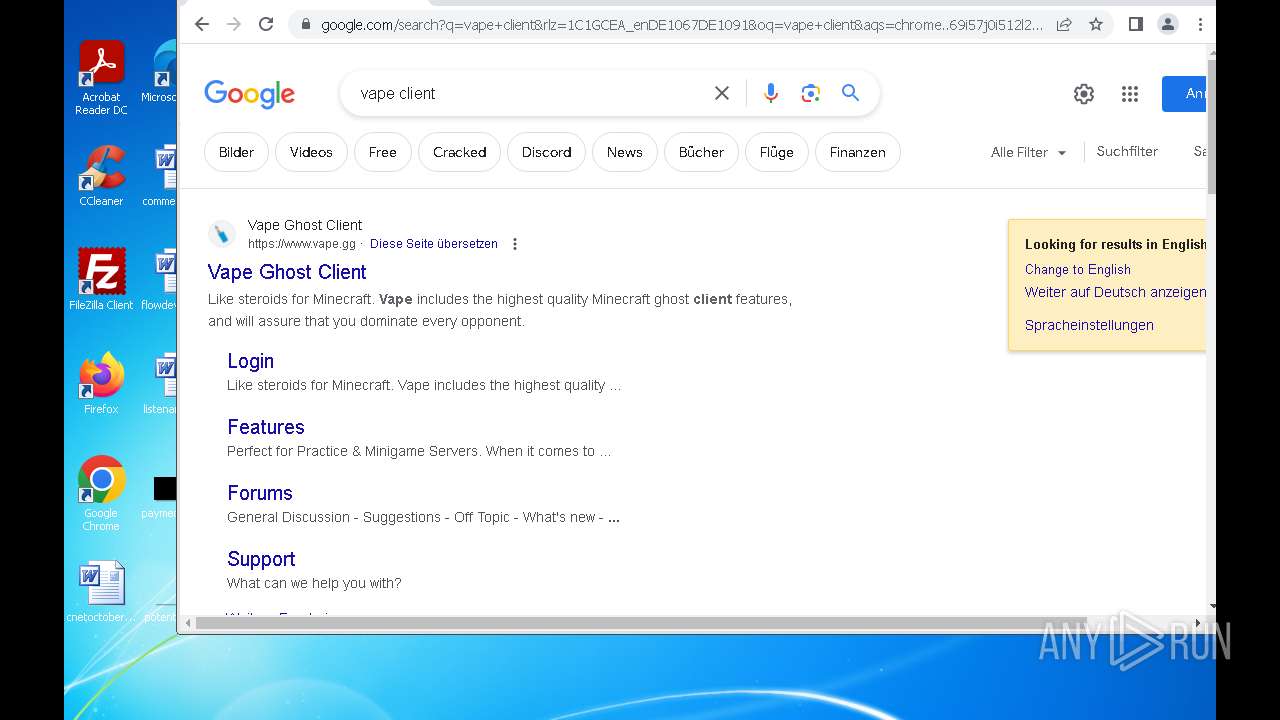Switch to Videos results

311,152
